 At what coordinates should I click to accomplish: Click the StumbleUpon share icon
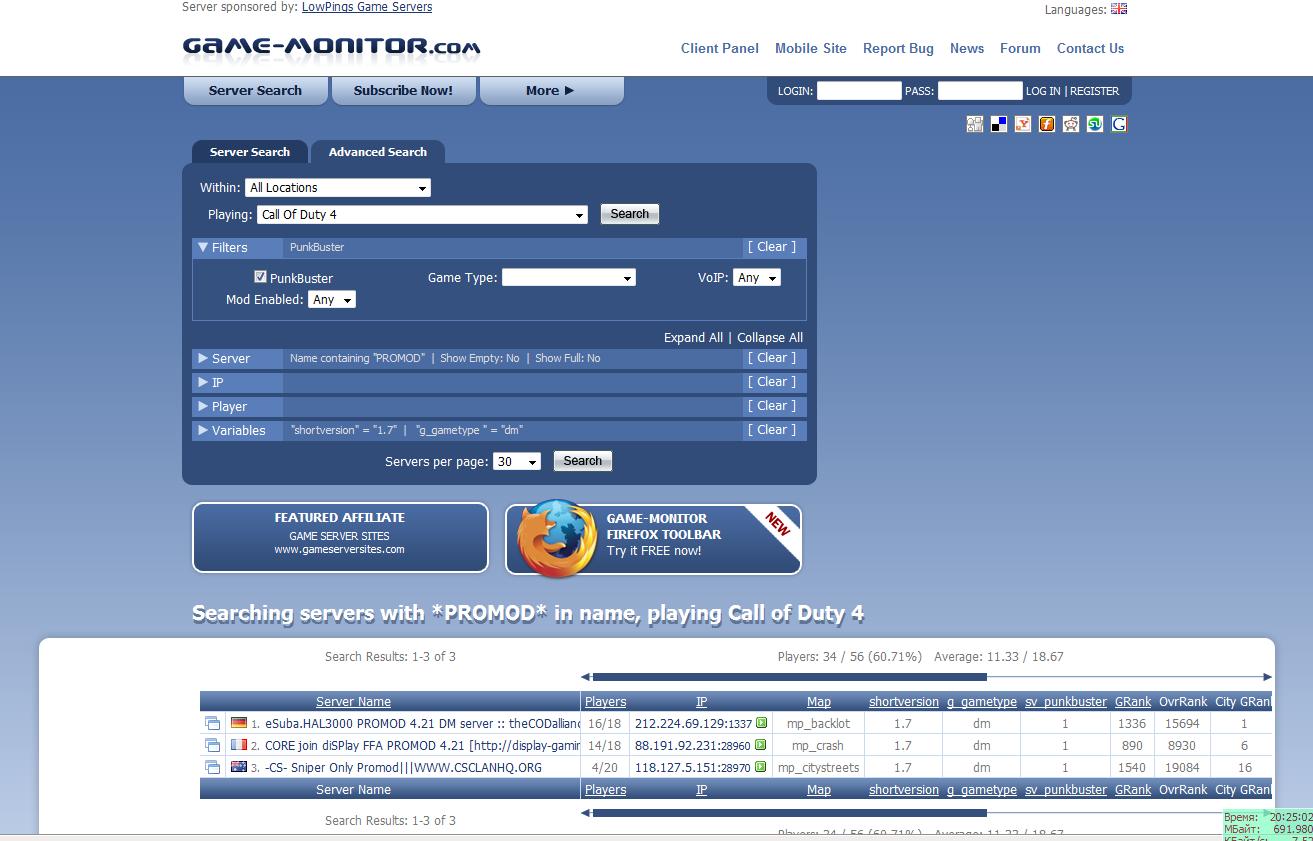click(1095, 124)
